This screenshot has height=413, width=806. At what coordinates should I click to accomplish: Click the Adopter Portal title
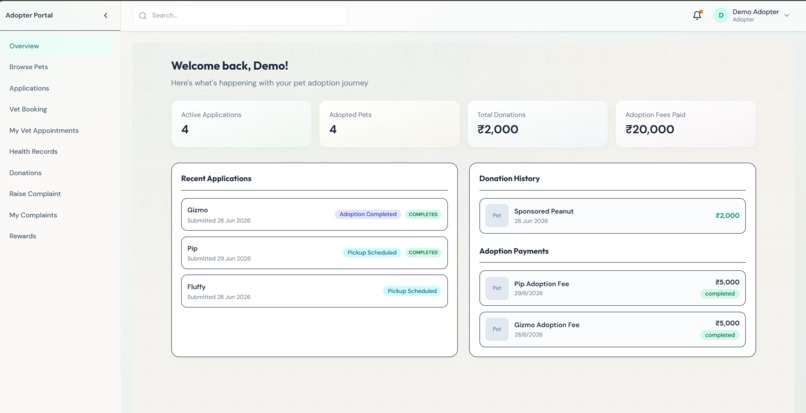29,15
